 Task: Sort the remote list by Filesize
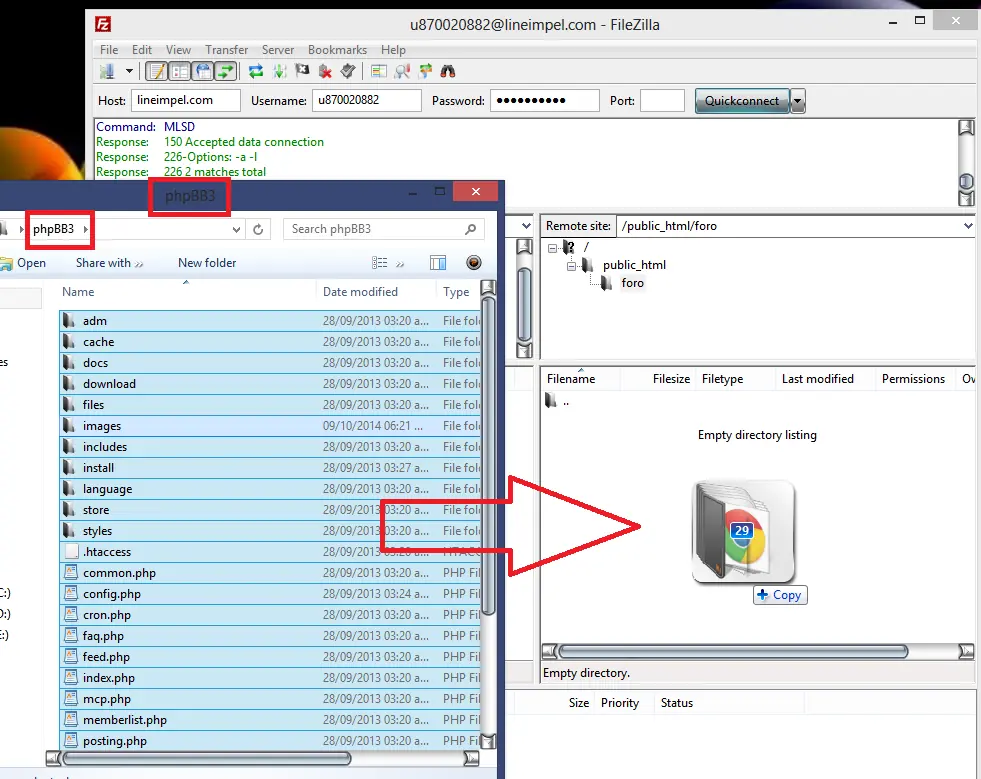point(671,379)
